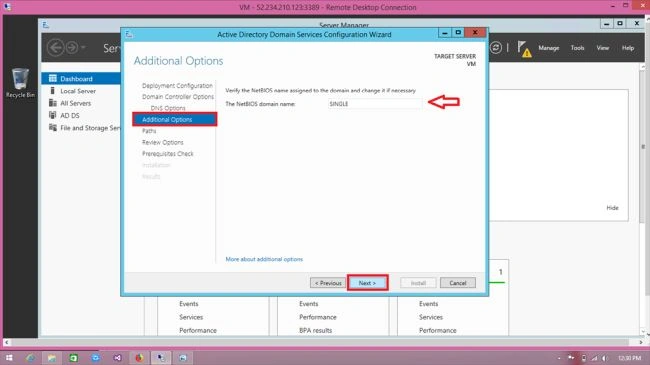
Task: Open Firefox from the taskbar
Action: coord(139,358)
